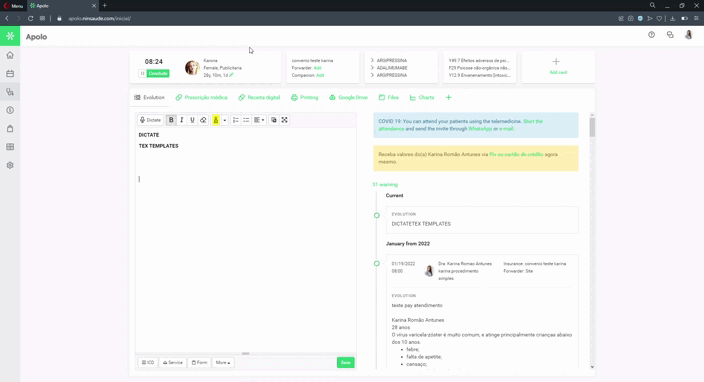The image size is (704, 382).
Task: Add a Companion via the Add link
Action: click(320, 75)
